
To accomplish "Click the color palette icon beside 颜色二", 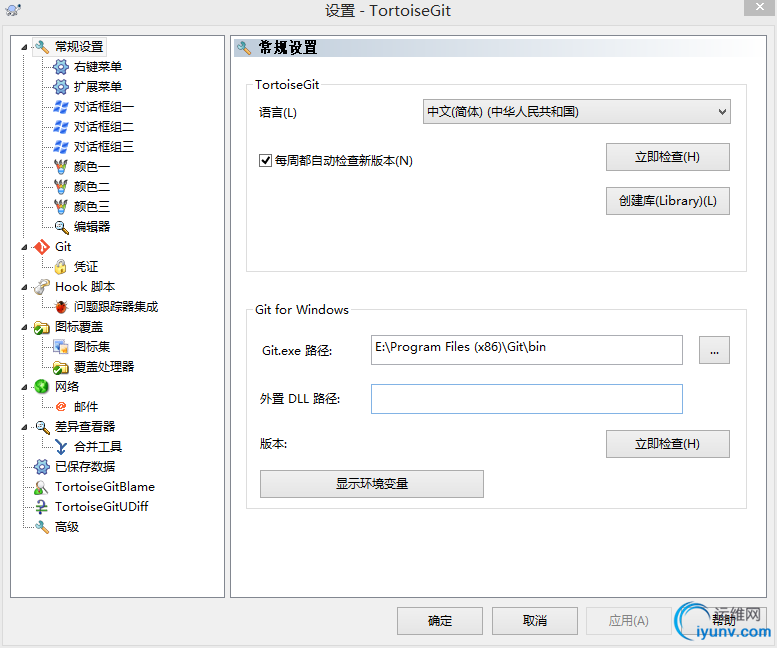I will 60,187.
